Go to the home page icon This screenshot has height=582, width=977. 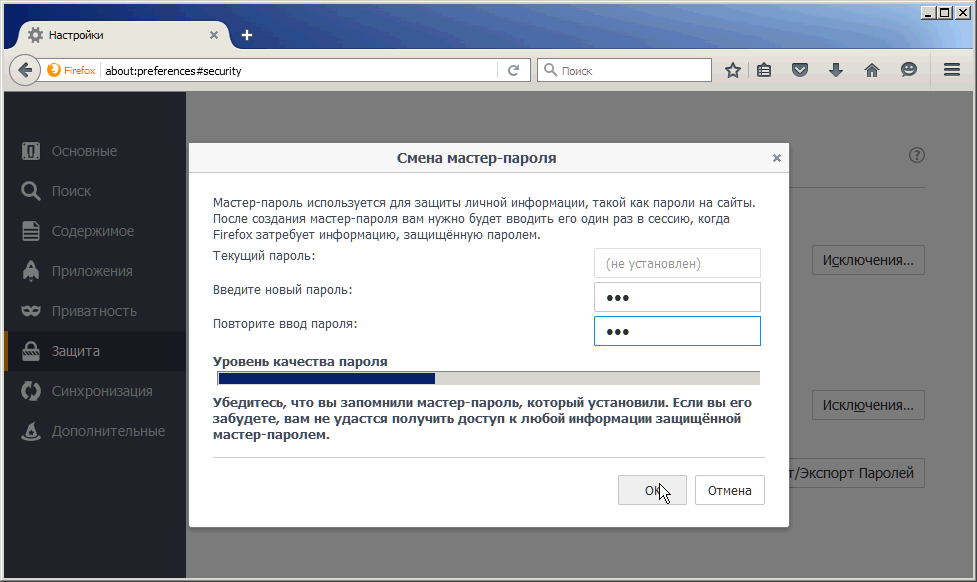(x=872, y=71)
